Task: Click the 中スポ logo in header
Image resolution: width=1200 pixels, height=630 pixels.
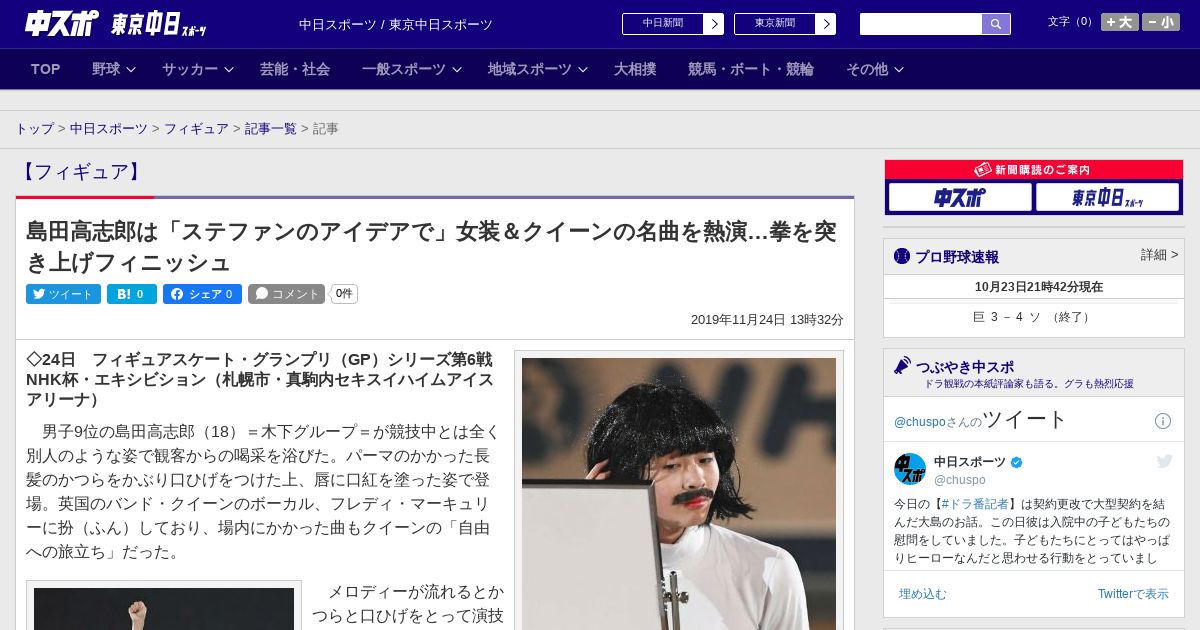Action: pos(61,23)
